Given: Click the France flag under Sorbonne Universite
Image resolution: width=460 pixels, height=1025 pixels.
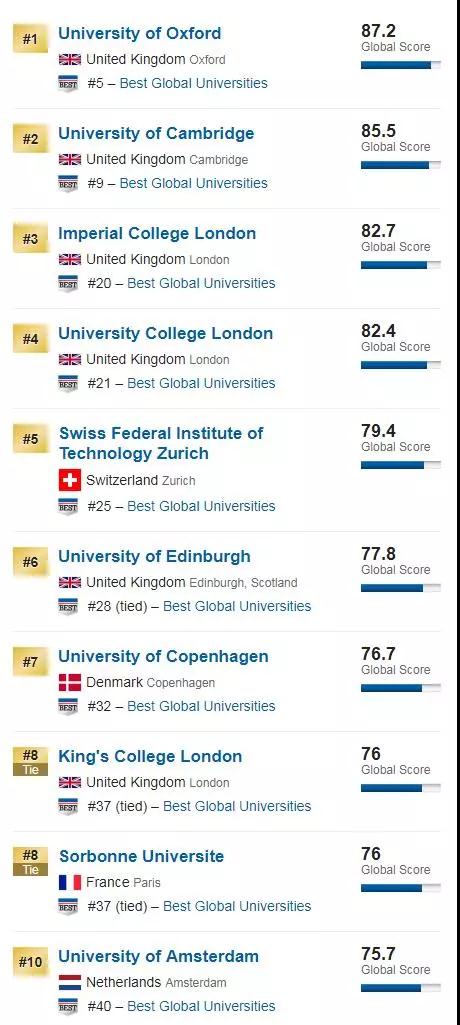Looking at the screenshot, I should tap(69, 882).
